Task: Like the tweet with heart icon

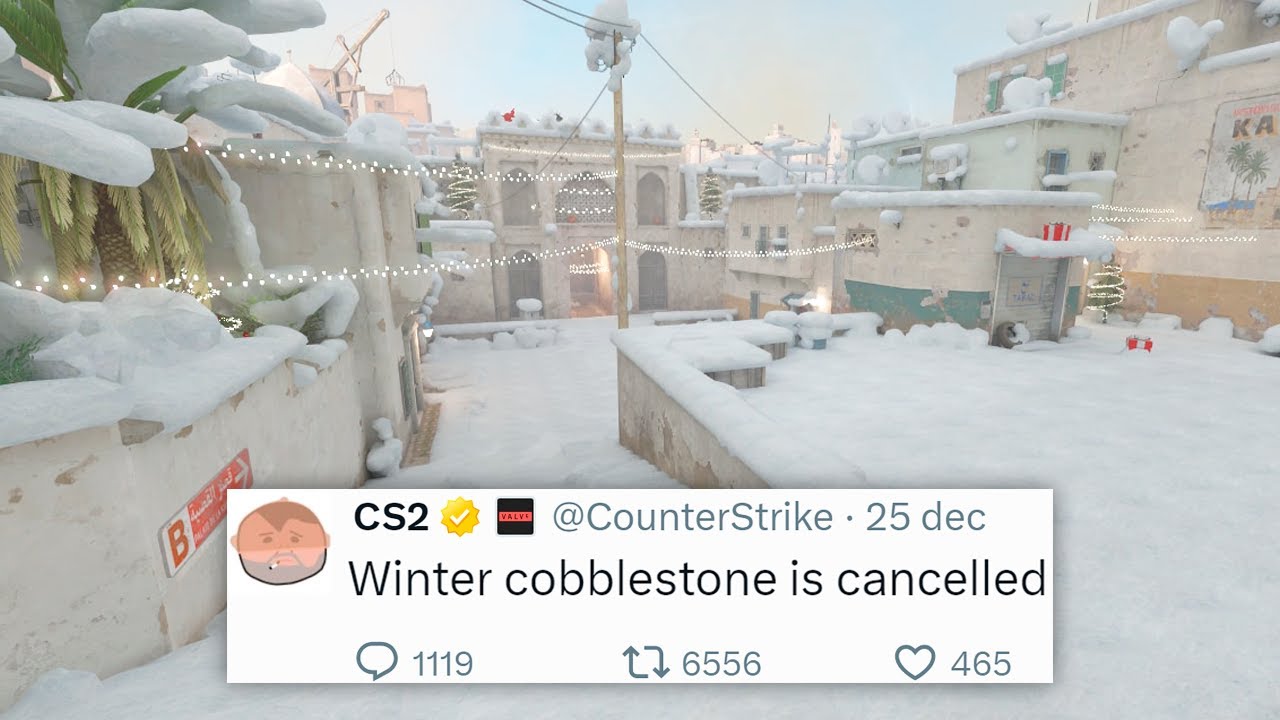Action: coord(914,662)
